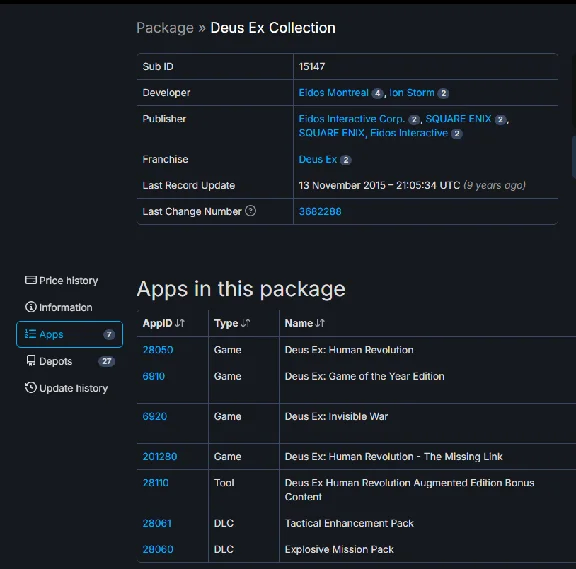Click The Missing Link row name
576x569 pixels.
click(393, 457)
